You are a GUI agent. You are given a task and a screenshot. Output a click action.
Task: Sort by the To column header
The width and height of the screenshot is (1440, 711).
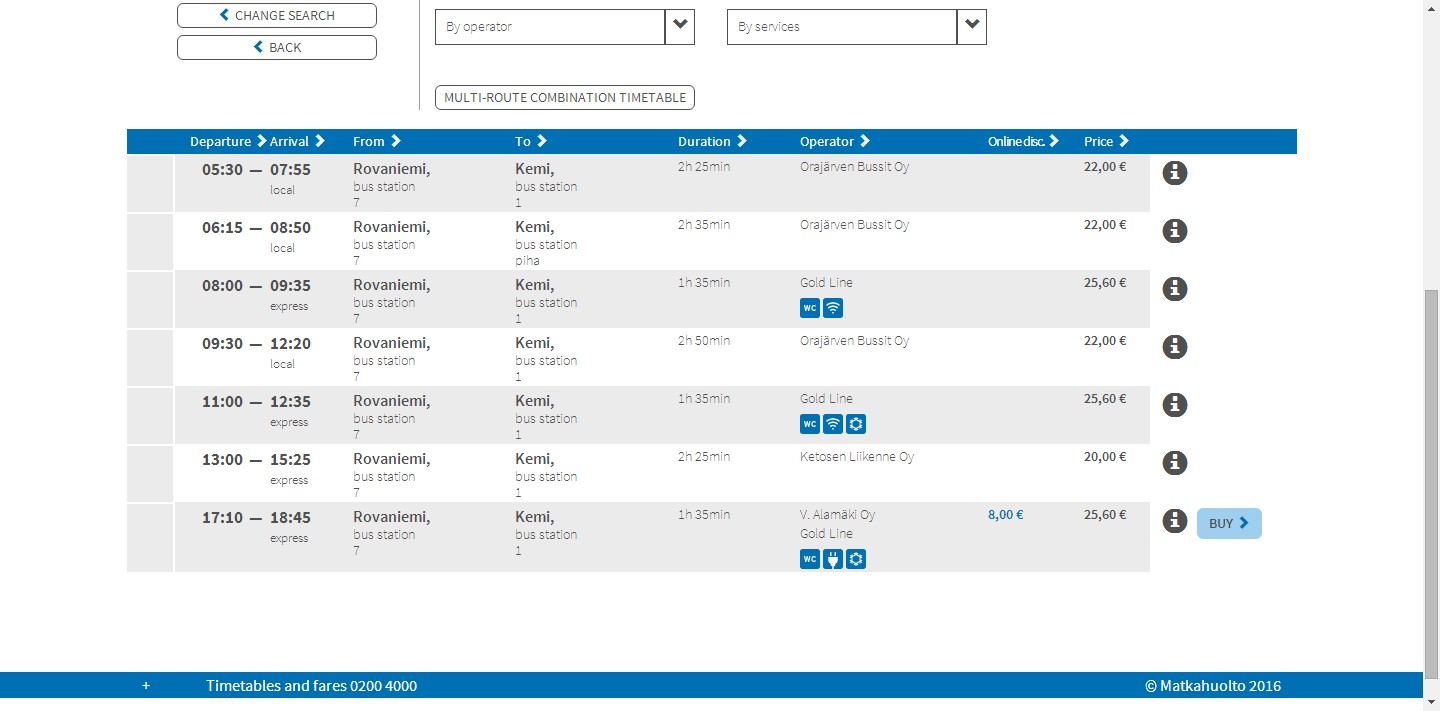click(531, 142)
